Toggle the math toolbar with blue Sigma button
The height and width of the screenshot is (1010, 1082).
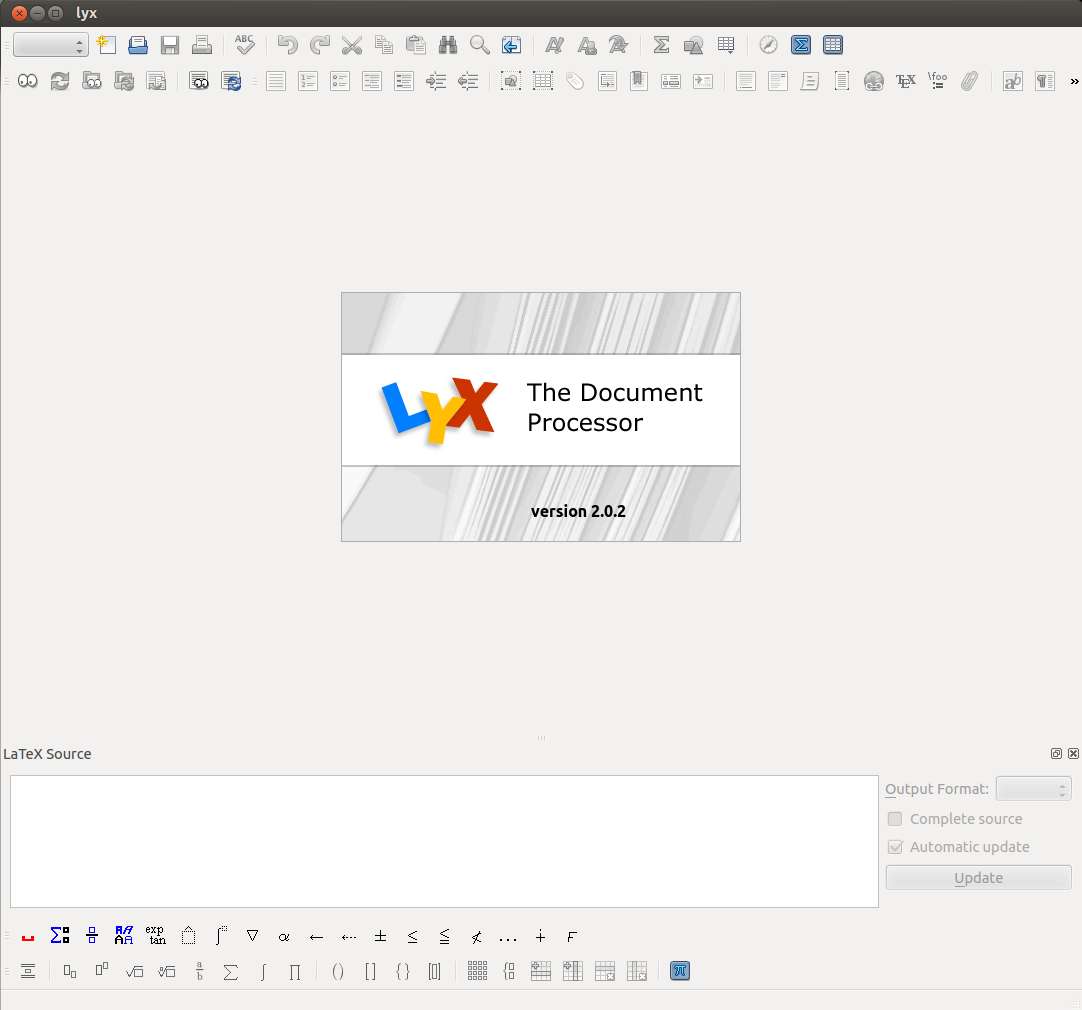(800, 45)
